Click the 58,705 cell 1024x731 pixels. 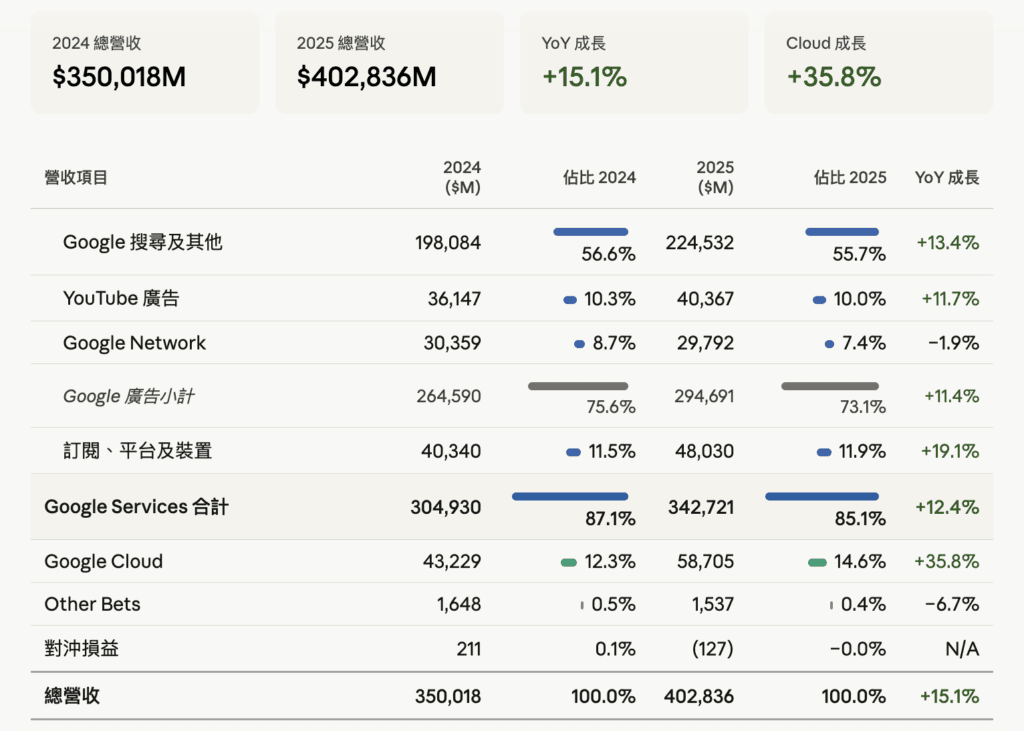click(x=705, y=562)
